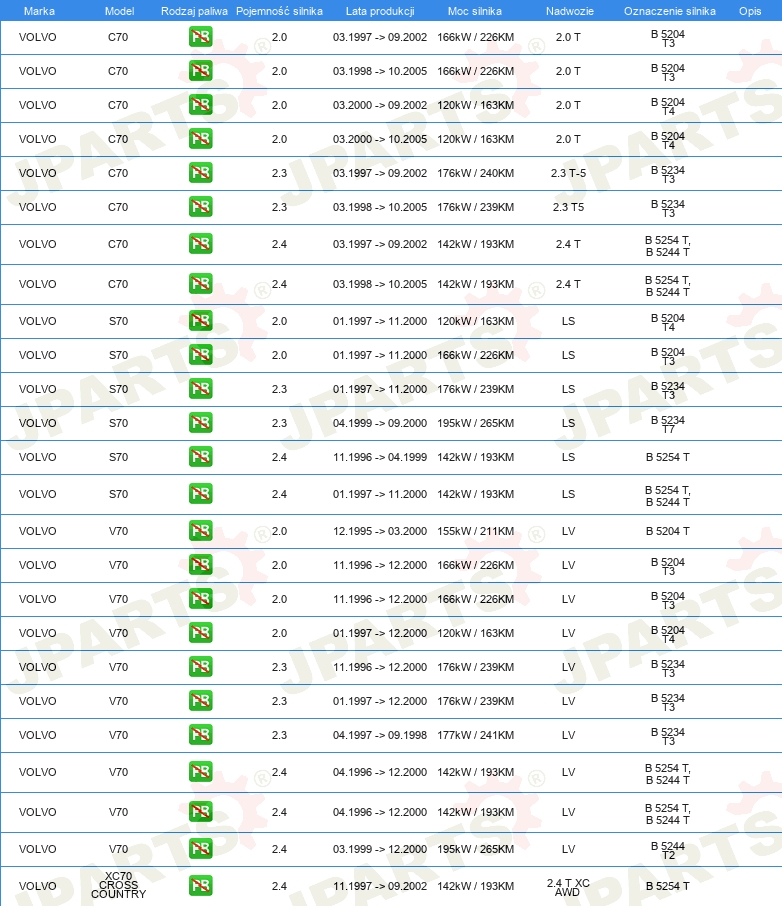Click petrol icon in V70 177kW / 241KM row
Screen dimensions: 782x906
pyautogui.click(x=201, y=735)
